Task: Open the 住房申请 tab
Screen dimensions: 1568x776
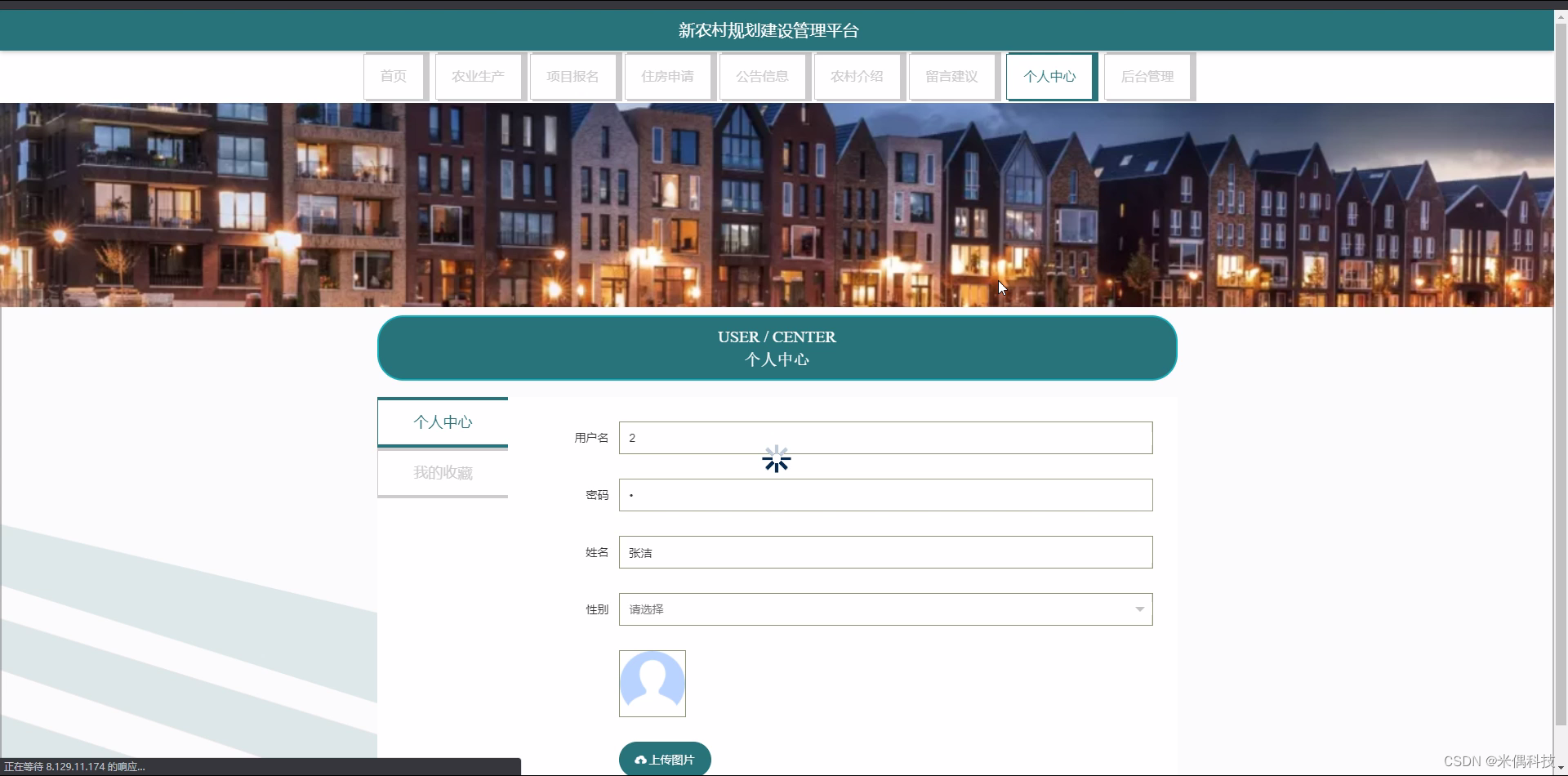Action: 669,77
